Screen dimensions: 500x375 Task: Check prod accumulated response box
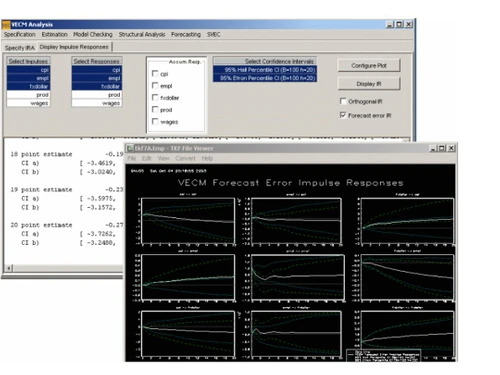click(x=155, y=109)
